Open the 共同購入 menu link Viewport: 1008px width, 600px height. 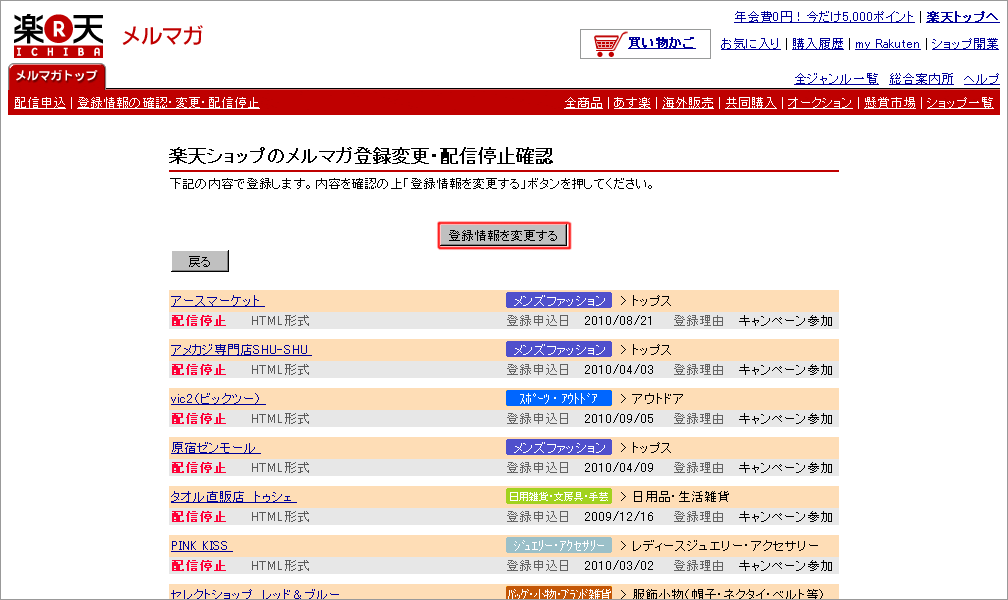751,103
